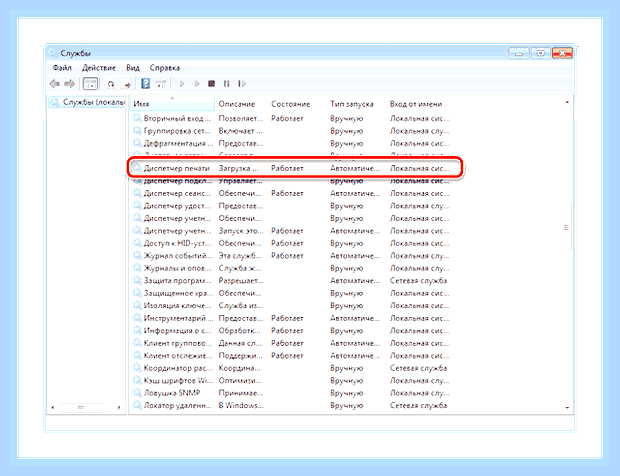
Task: Click the gear icon of Локатор удаленн...
Action: [137, 406]
